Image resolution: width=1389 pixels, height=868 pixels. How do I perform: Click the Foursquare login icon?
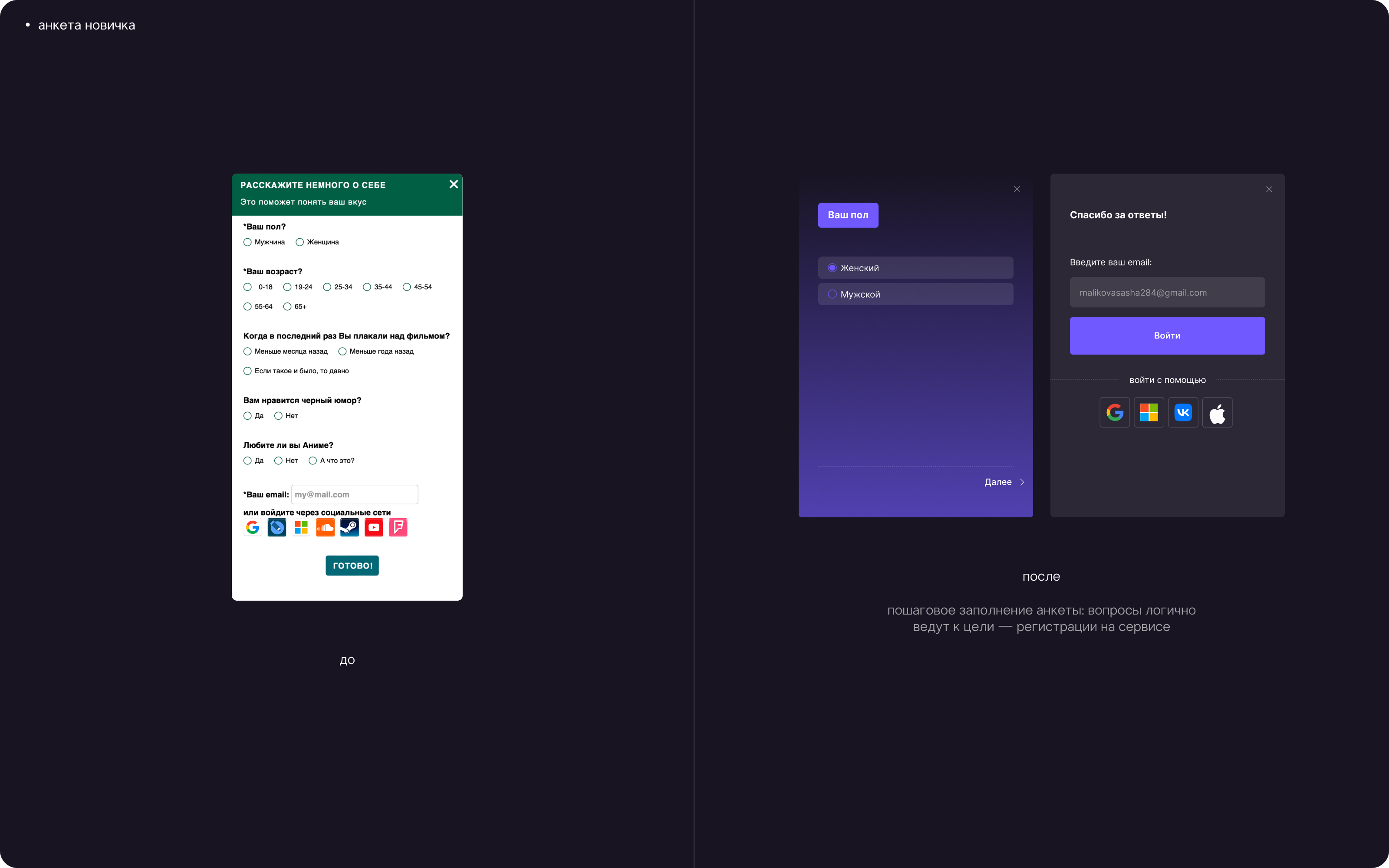pyautogui.click(x=398, y=527)
